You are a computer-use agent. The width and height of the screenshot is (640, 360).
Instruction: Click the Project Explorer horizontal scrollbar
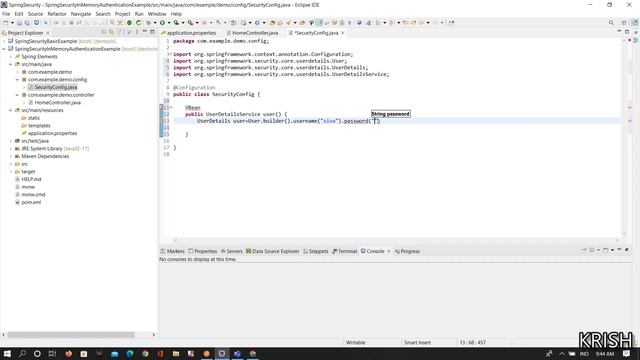[x=70, y=335]
